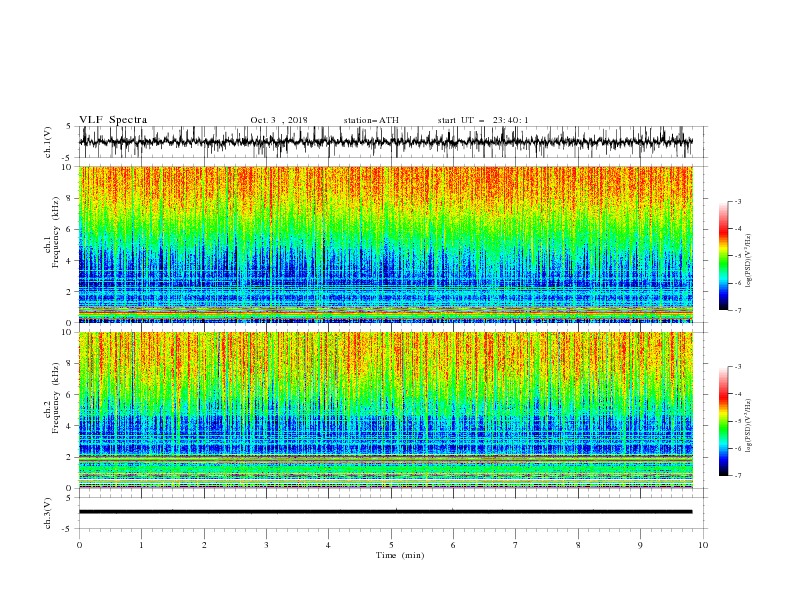This screenshot has width=792, height=612.
Task: Click the "10" kHz tick on ch.1 frequency axis
Action: [x=67, y=167]
